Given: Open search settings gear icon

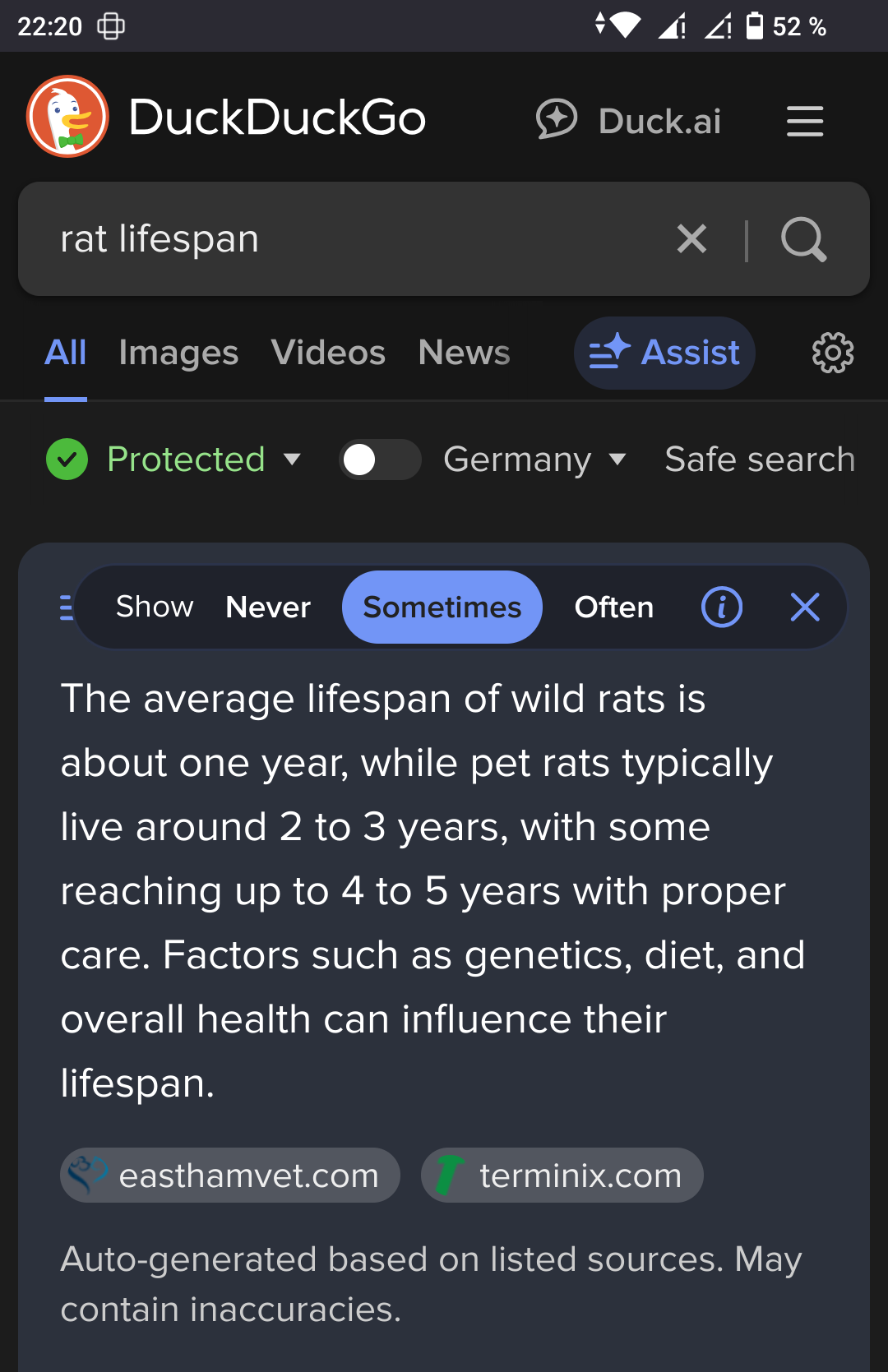Looking at the screenshot, I should click(833, 353).
